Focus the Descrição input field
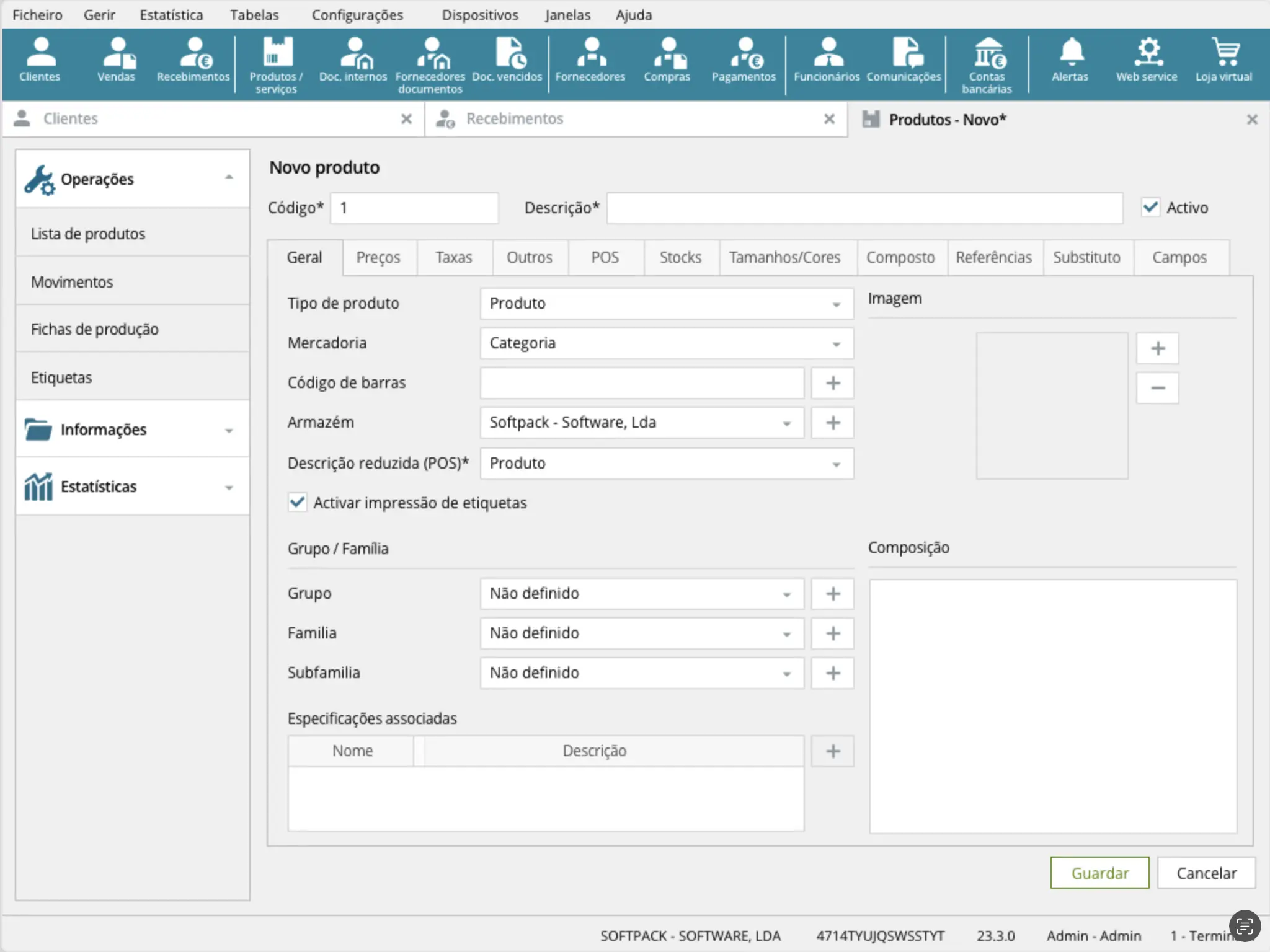Screen dimensions: 1270x952 [x=865, y=208]
